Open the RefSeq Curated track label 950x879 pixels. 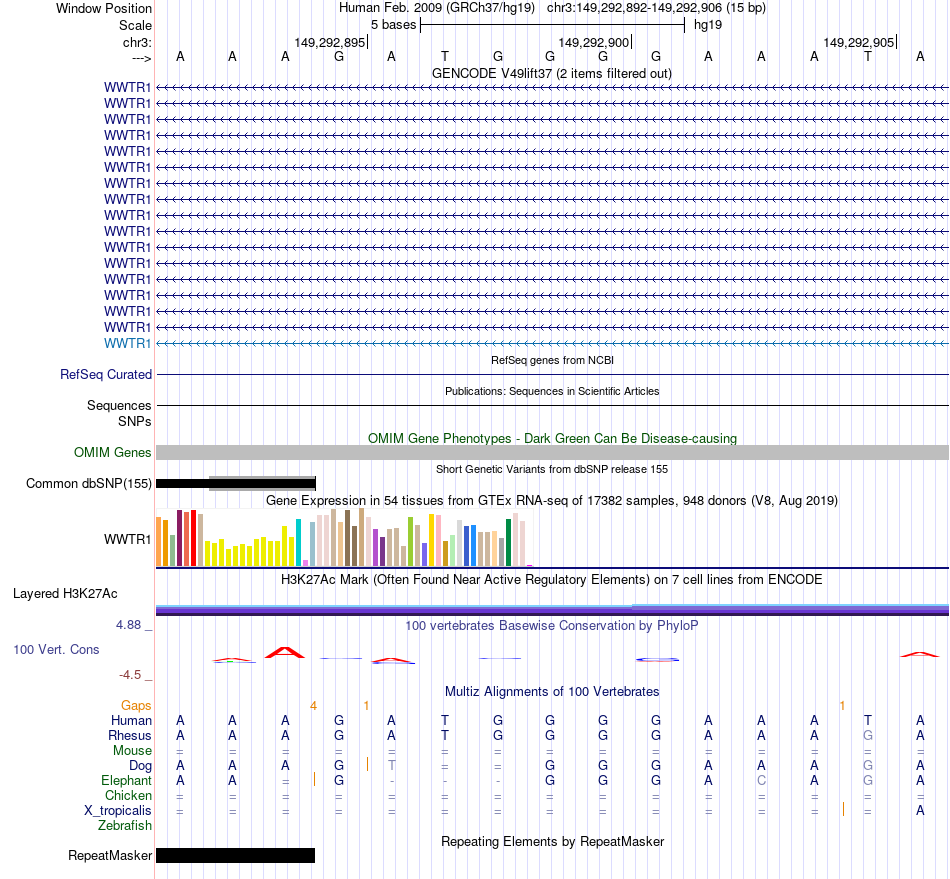[106, 374]
